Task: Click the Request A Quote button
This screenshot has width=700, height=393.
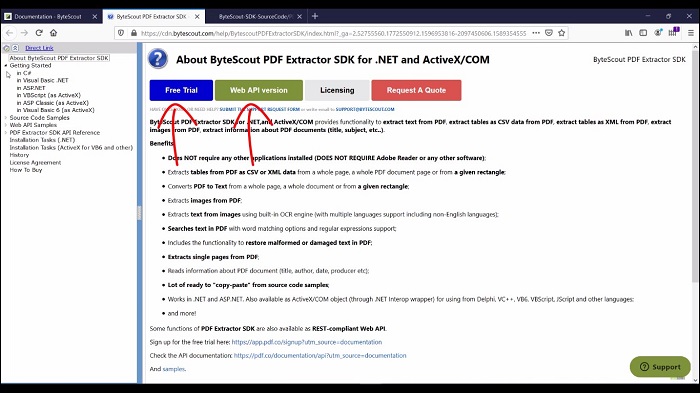Action: point(416,90)
